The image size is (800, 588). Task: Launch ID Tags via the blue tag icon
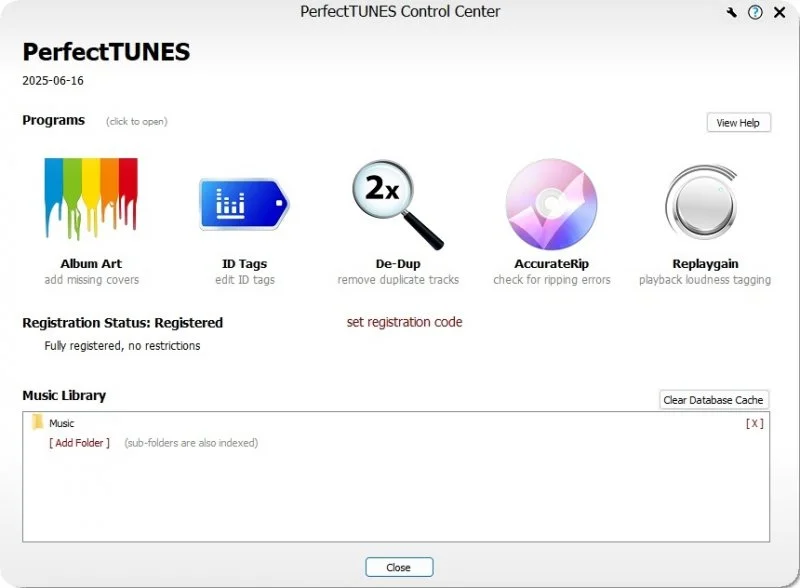[244, 204]
